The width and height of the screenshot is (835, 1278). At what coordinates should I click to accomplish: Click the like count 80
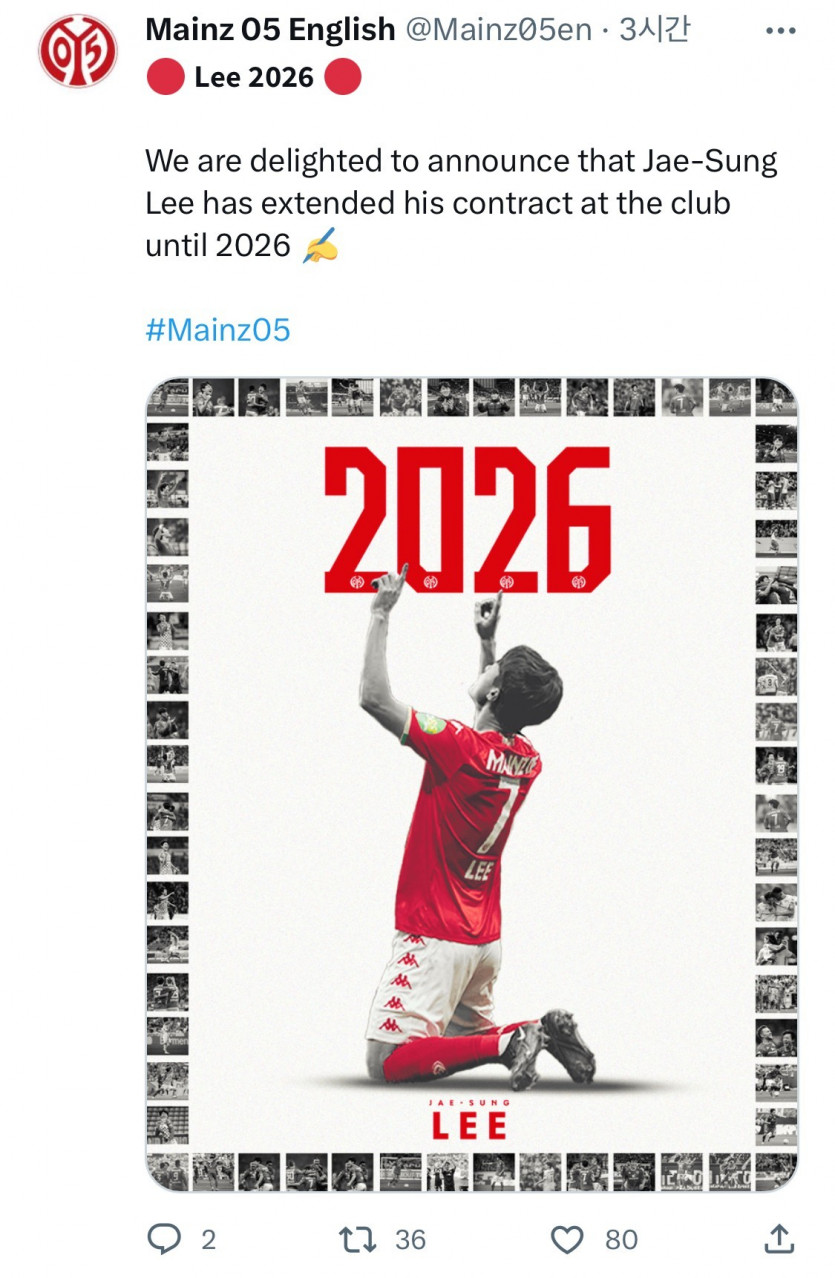[x=621, y=1240]
